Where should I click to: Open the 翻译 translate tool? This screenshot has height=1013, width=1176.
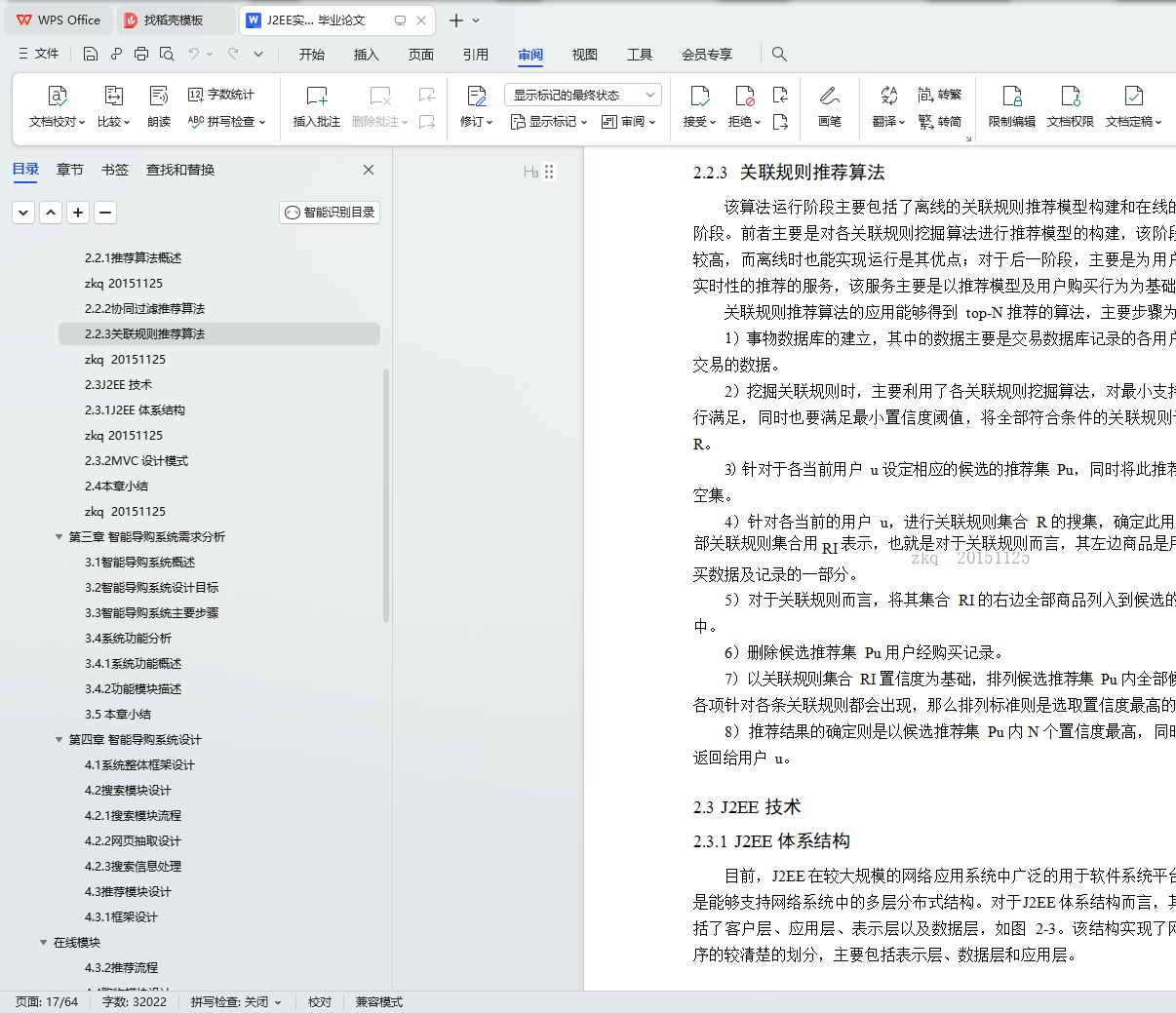(888, 106)
